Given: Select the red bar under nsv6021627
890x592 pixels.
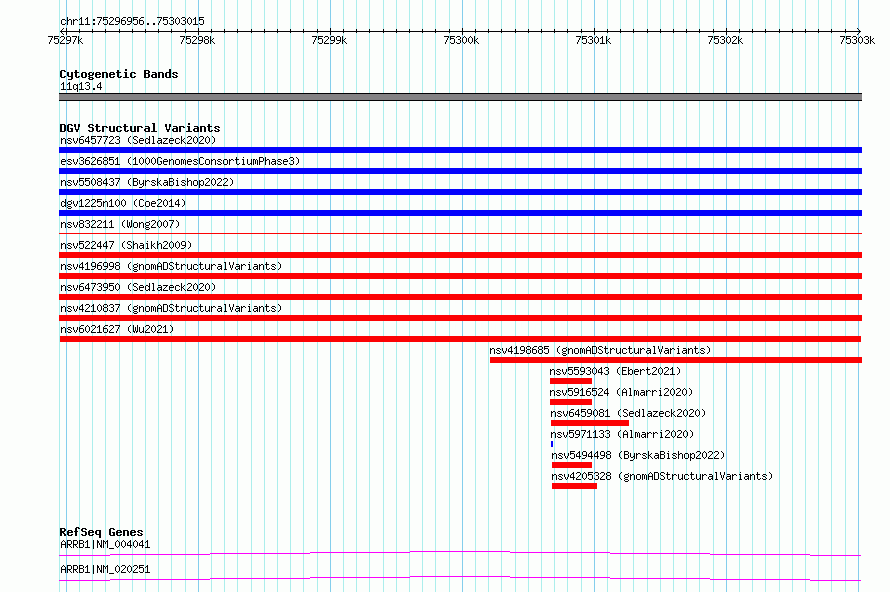Looking at the screenshot, I should pyautogui.click(x=460, y=339).
